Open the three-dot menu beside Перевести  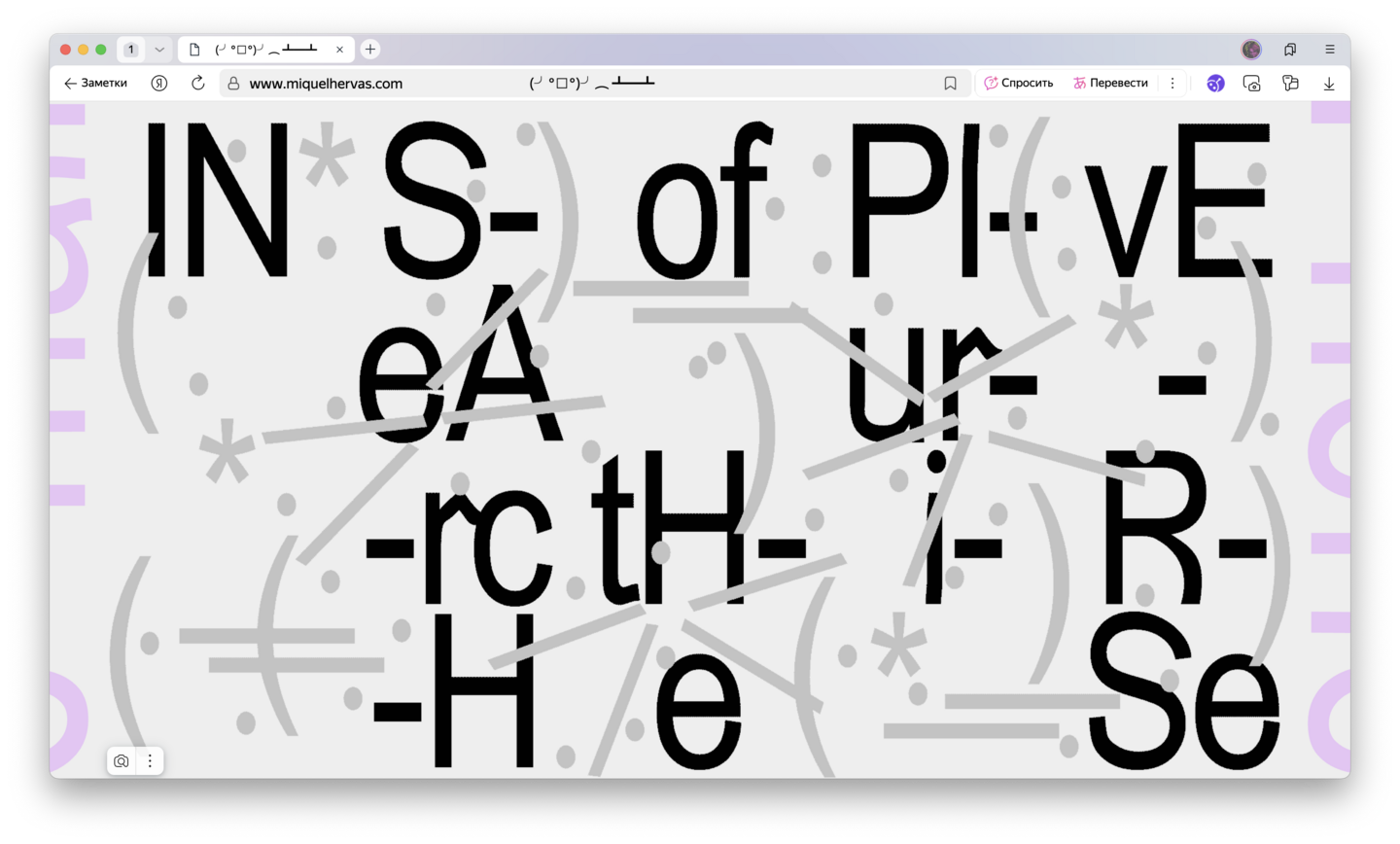[1172, 84]
